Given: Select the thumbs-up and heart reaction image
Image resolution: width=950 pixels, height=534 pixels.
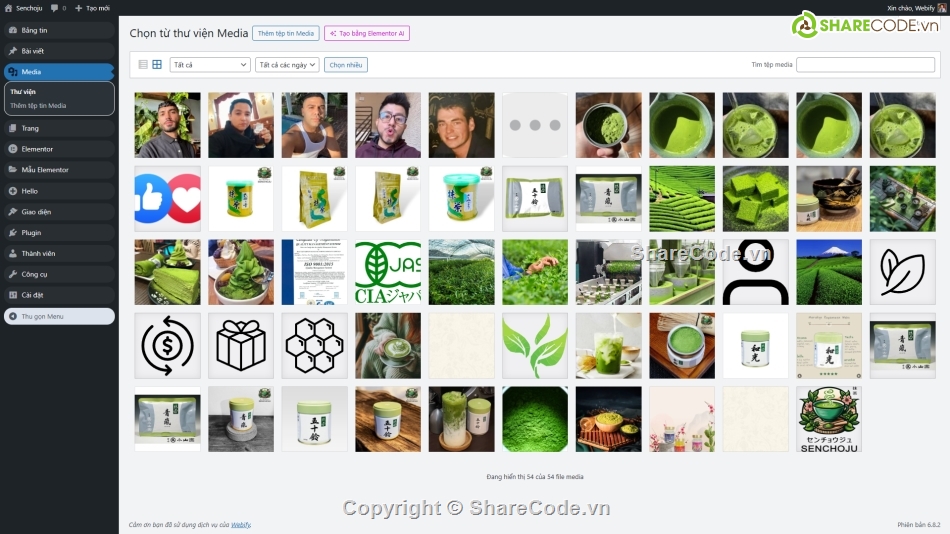Looking at the screenshot, I should coord(167,199).
